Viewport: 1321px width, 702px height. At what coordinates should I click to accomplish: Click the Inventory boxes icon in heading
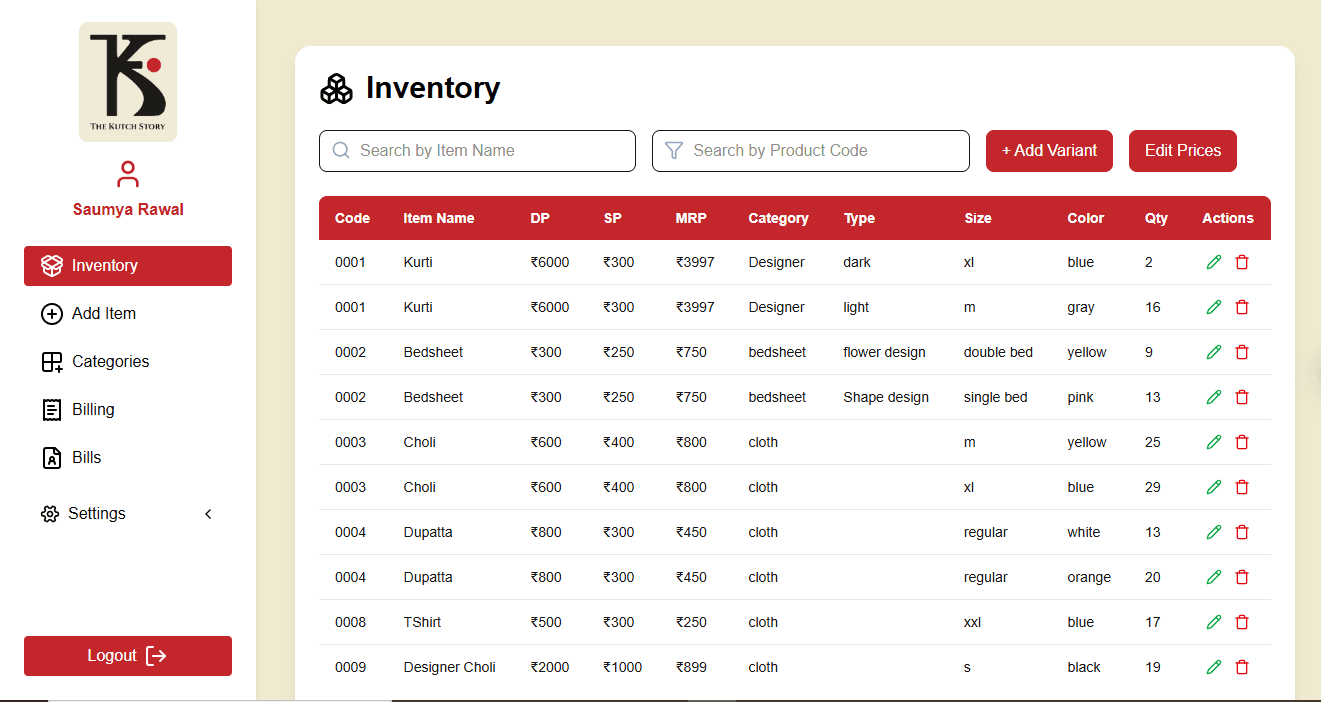pos(336,88)
